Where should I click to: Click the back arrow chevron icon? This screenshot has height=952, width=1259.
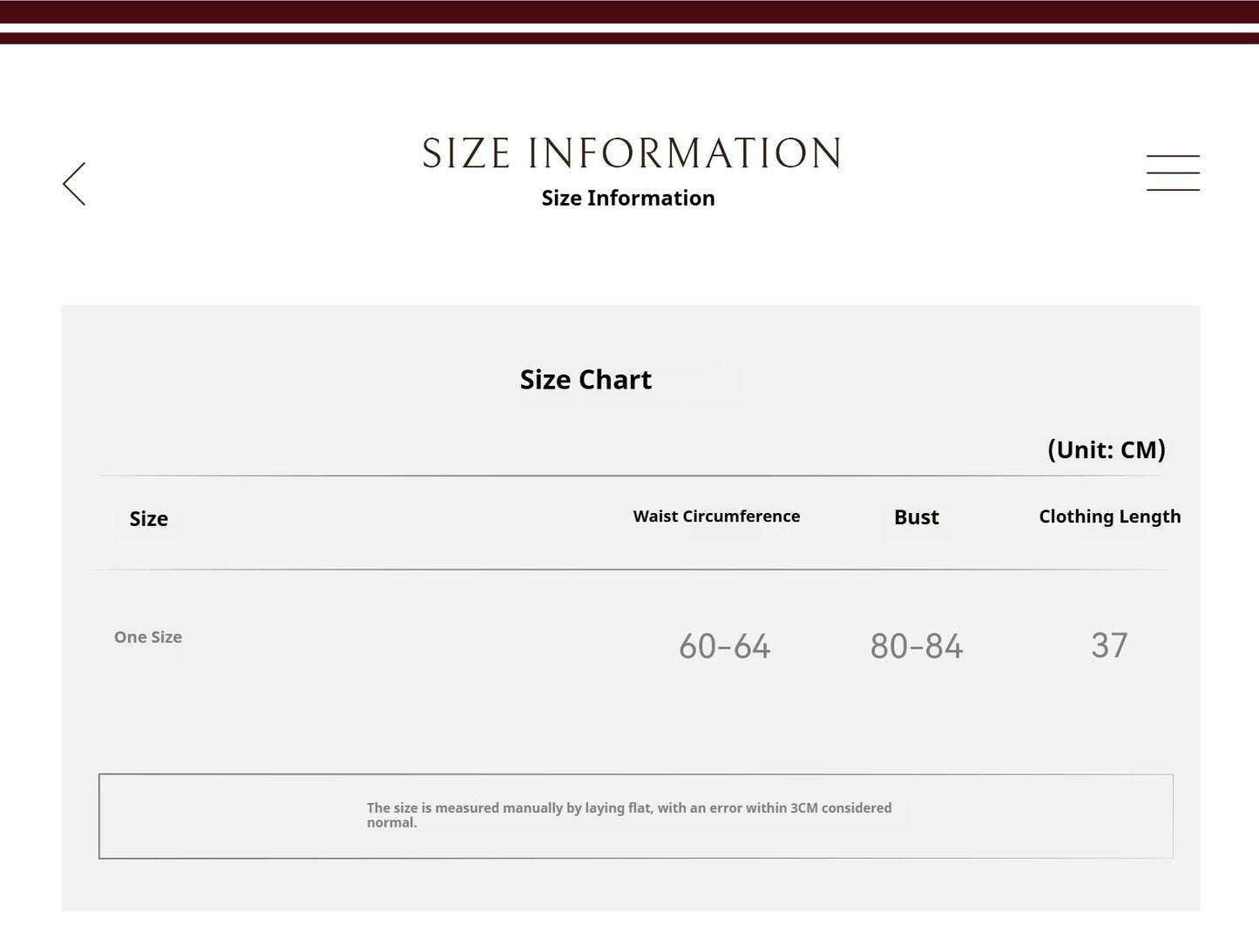click(x=74, y=184)
